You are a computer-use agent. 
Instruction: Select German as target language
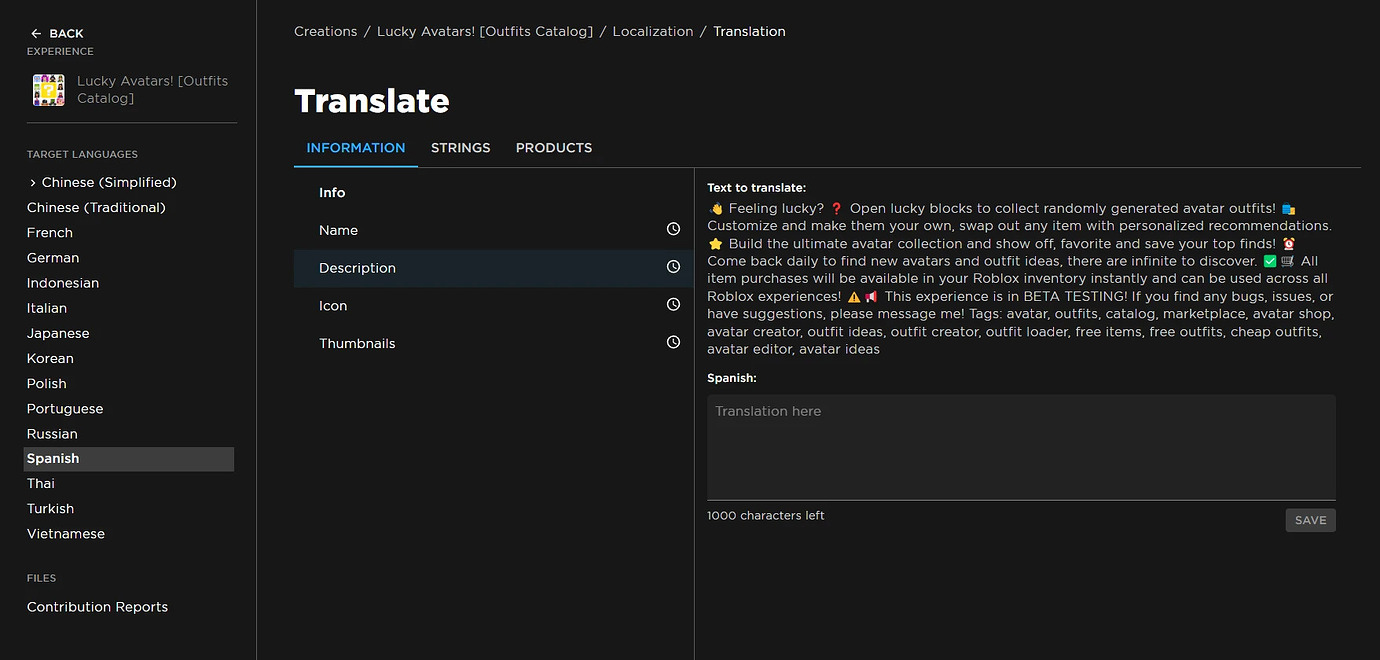[53, 258]
